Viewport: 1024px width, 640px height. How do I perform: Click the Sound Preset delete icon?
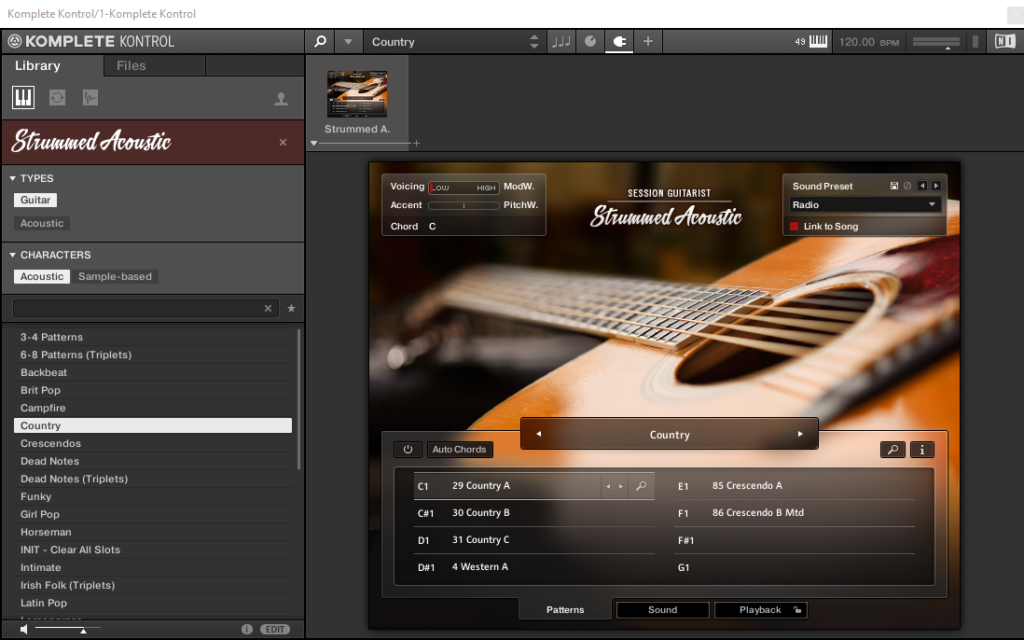click(x=907, y=186)
